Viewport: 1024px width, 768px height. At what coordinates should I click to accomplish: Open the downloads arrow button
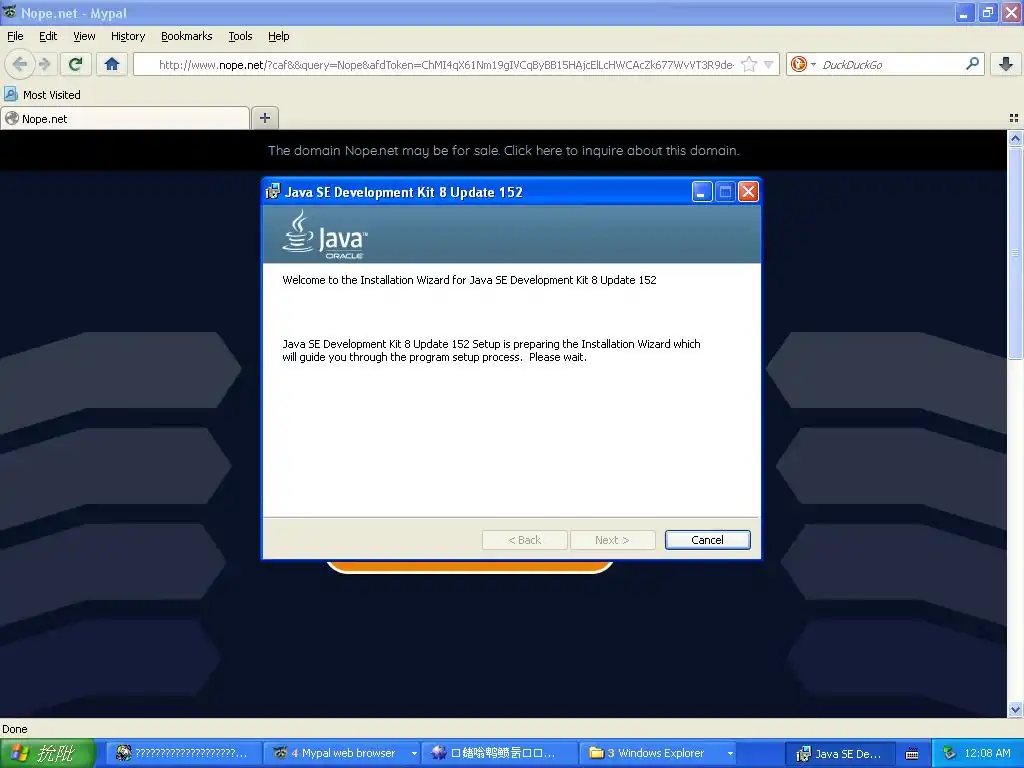pyautogui.click(x=1006, y=64)
